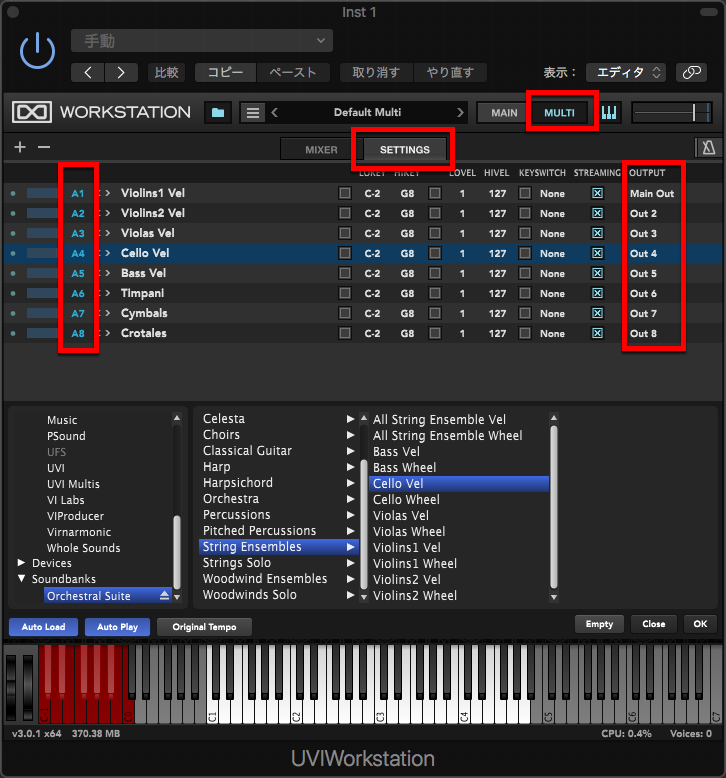
Task: Click the status dot for Violins1 Vel
Action: point(13,193)
